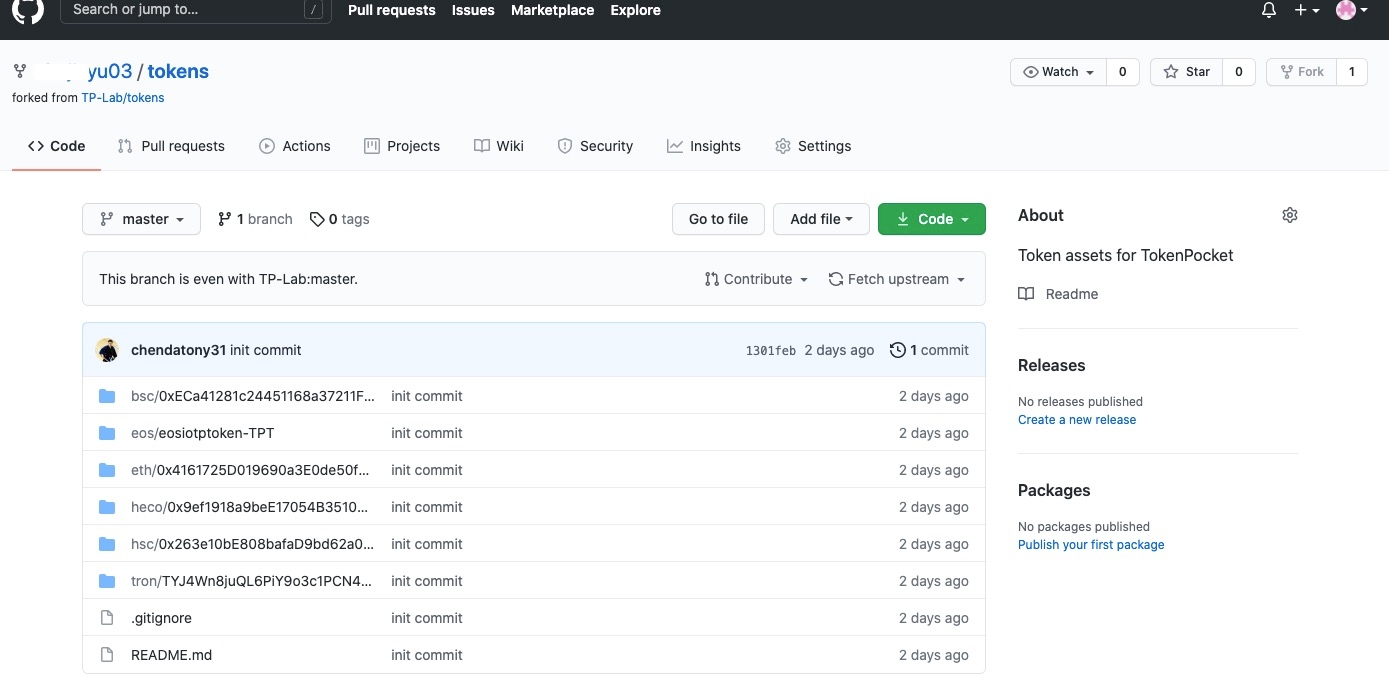Open the Add file dropdown
Image resolution: width=1389 pixels, height=677 pixels.
821,219
